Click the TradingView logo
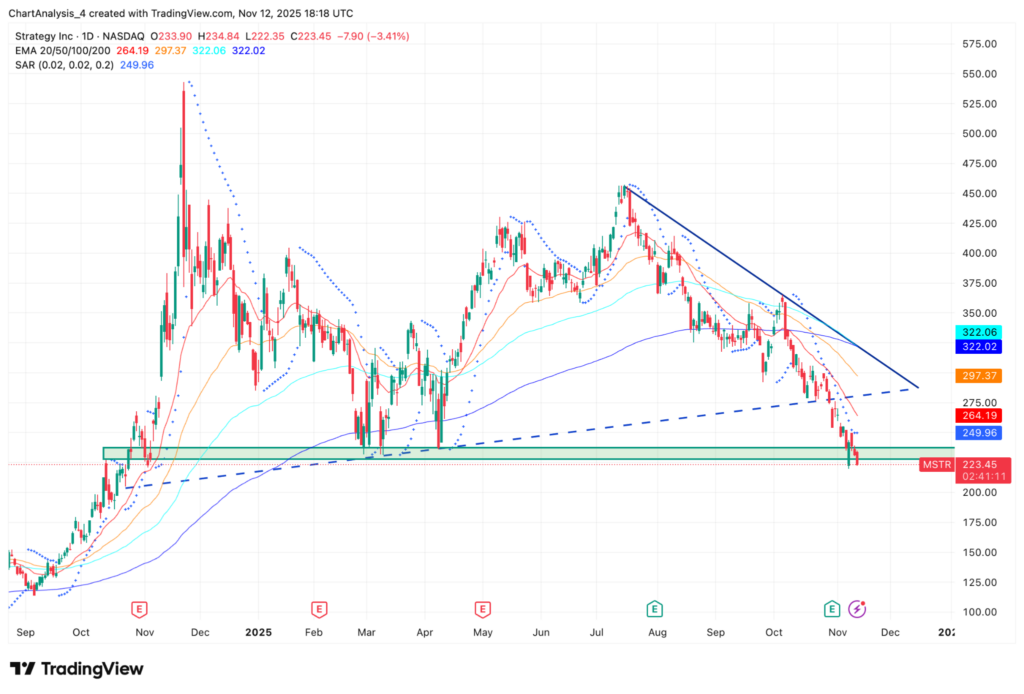 77,668
